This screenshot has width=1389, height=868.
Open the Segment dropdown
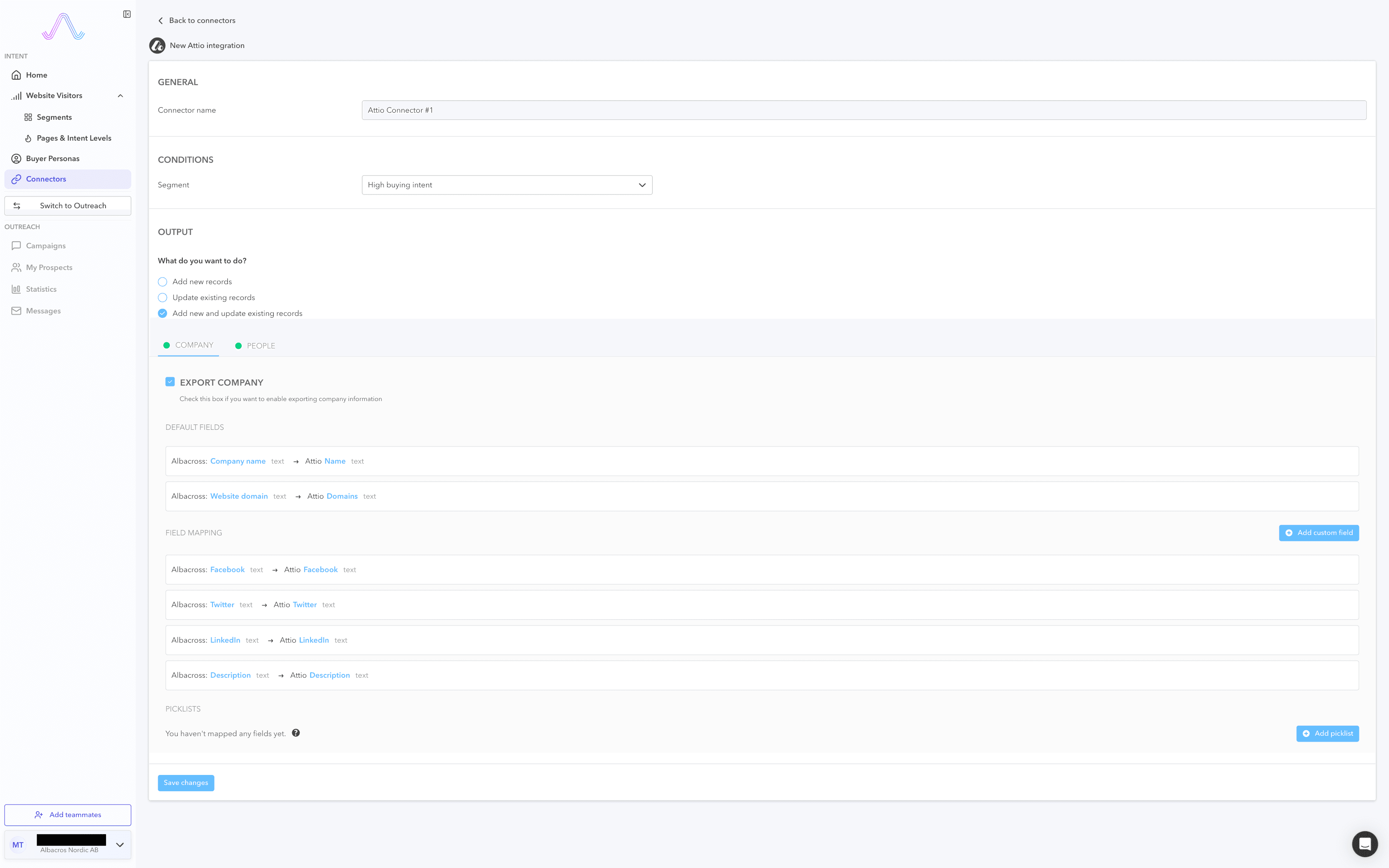(x=507, y=185)
